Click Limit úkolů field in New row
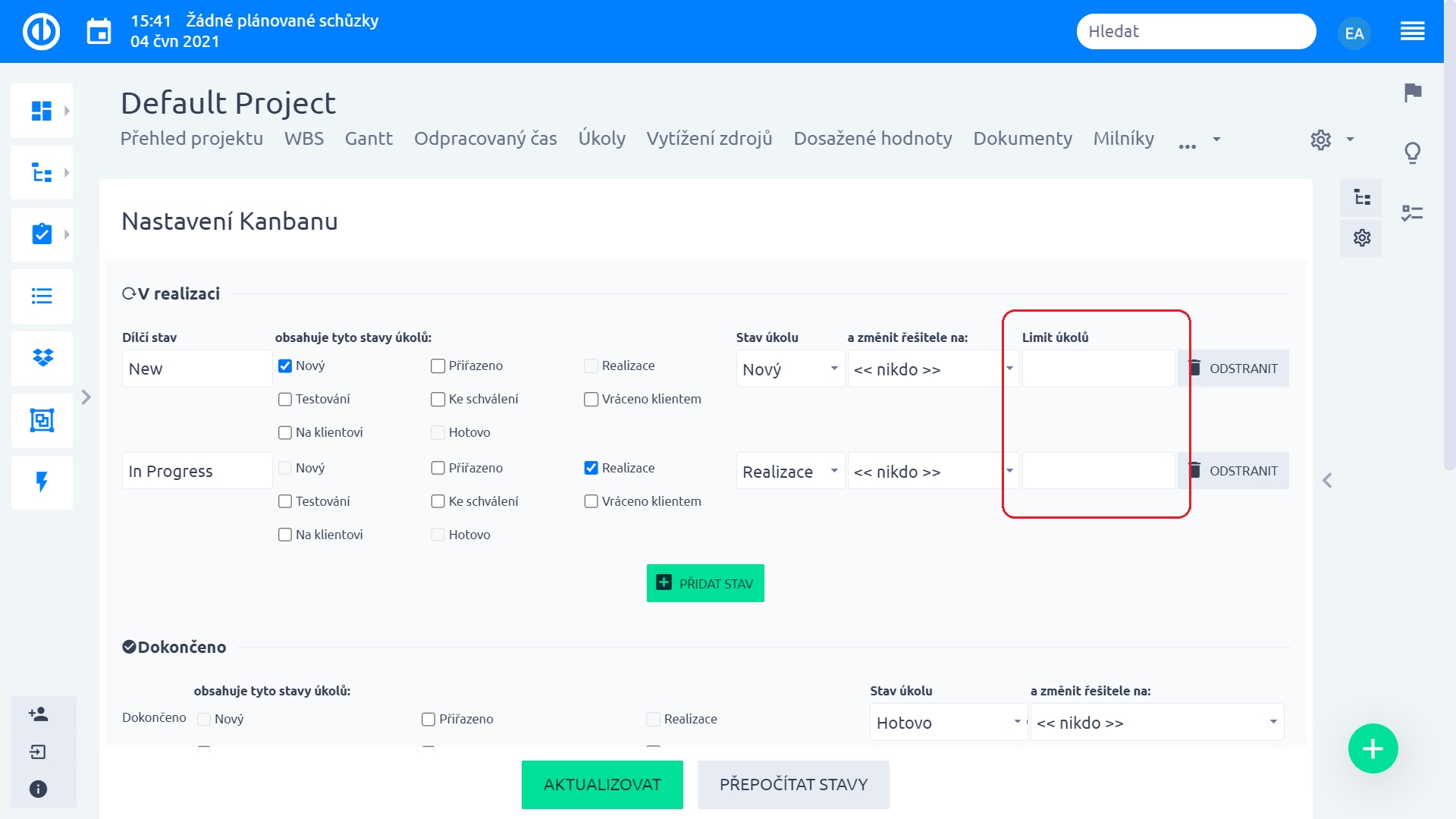Viewport: 1456px width, 819px height. click(1098, 369)
